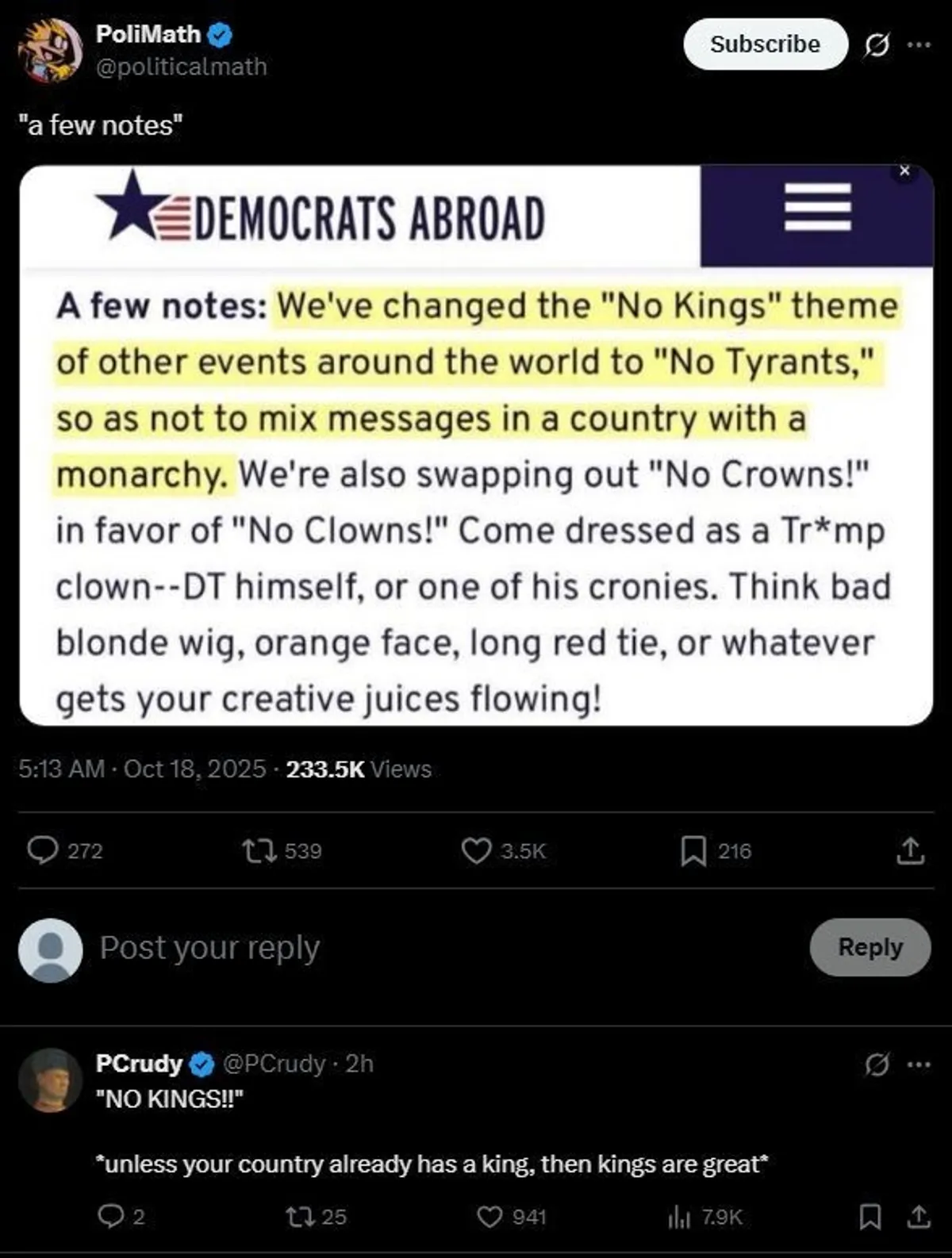This screenshot has height=1258, width=952.
Task: Reply to PCrudy's comment
Action: point(110,1216)
